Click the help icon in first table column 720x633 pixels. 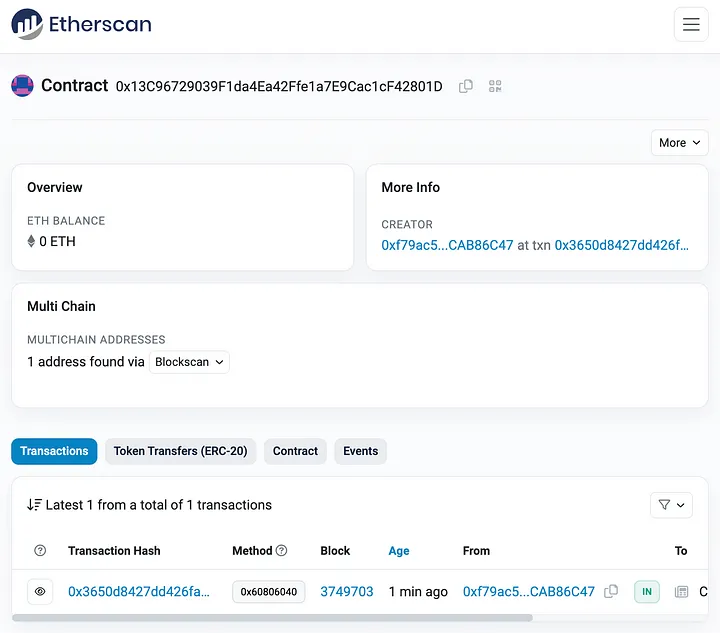[40, 551]
